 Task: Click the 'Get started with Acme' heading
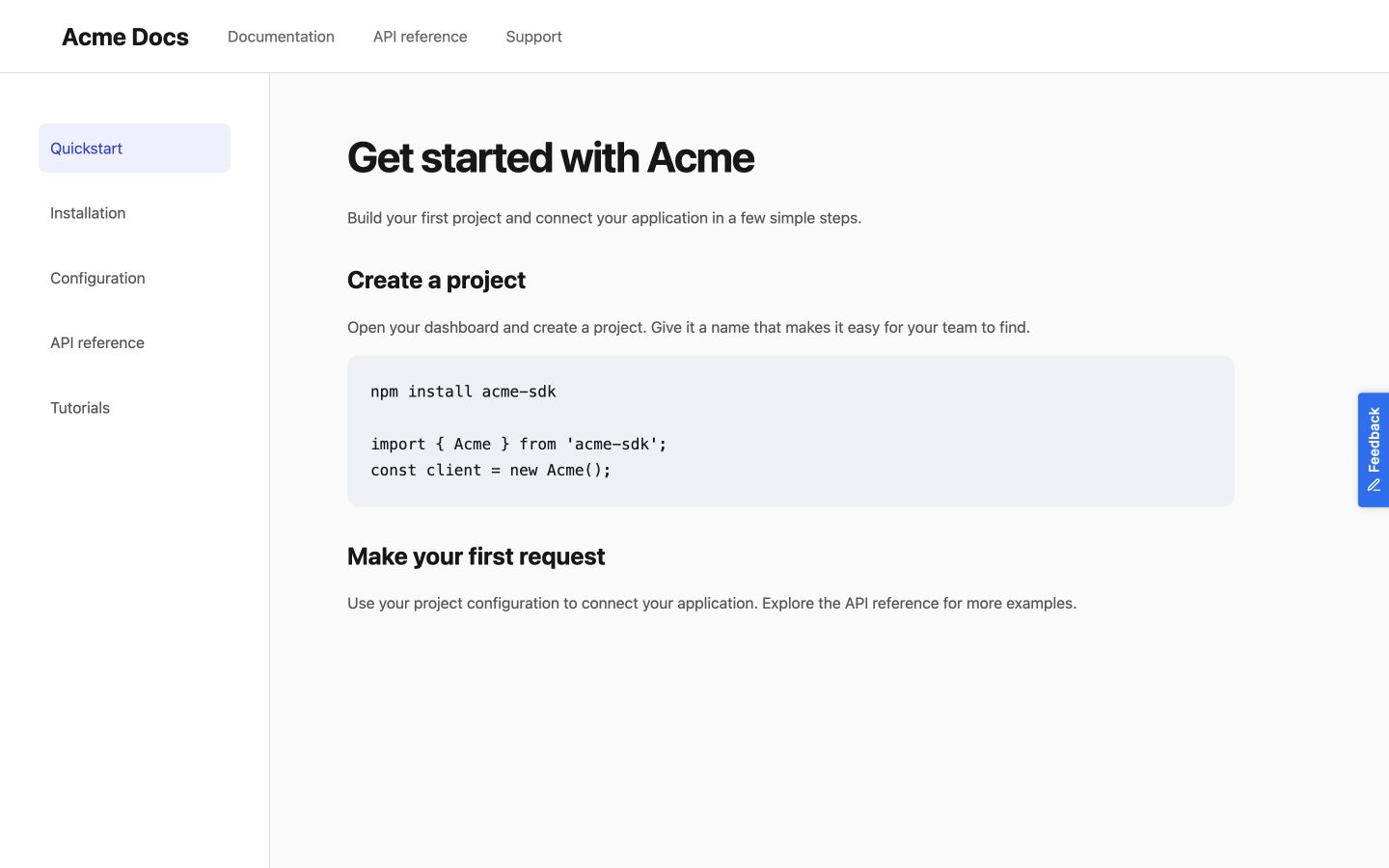551,157
